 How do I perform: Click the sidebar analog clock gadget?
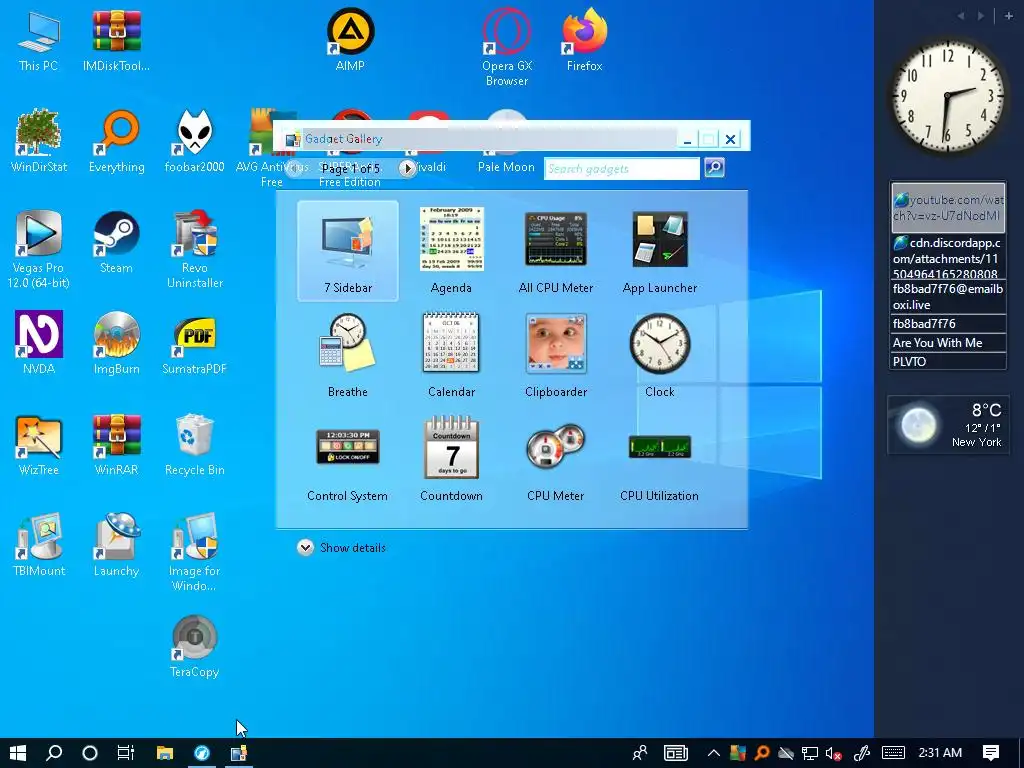[948, 95]
